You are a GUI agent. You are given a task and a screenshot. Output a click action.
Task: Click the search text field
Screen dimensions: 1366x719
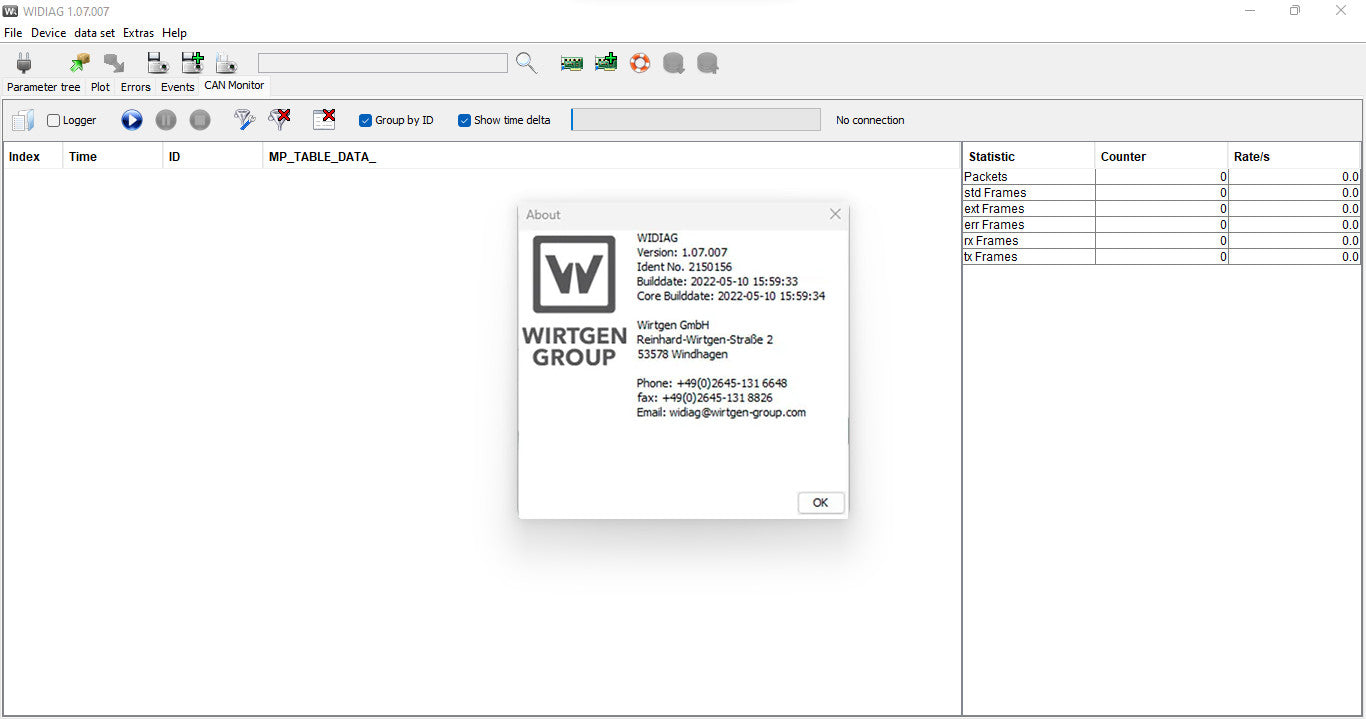tap(382, 62)
